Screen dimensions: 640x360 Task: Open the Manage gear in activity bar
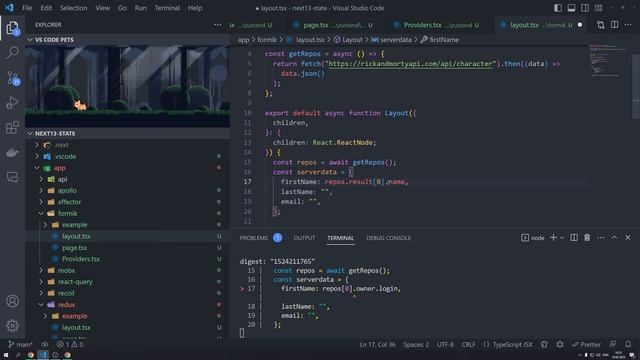[x=12, y=326]
